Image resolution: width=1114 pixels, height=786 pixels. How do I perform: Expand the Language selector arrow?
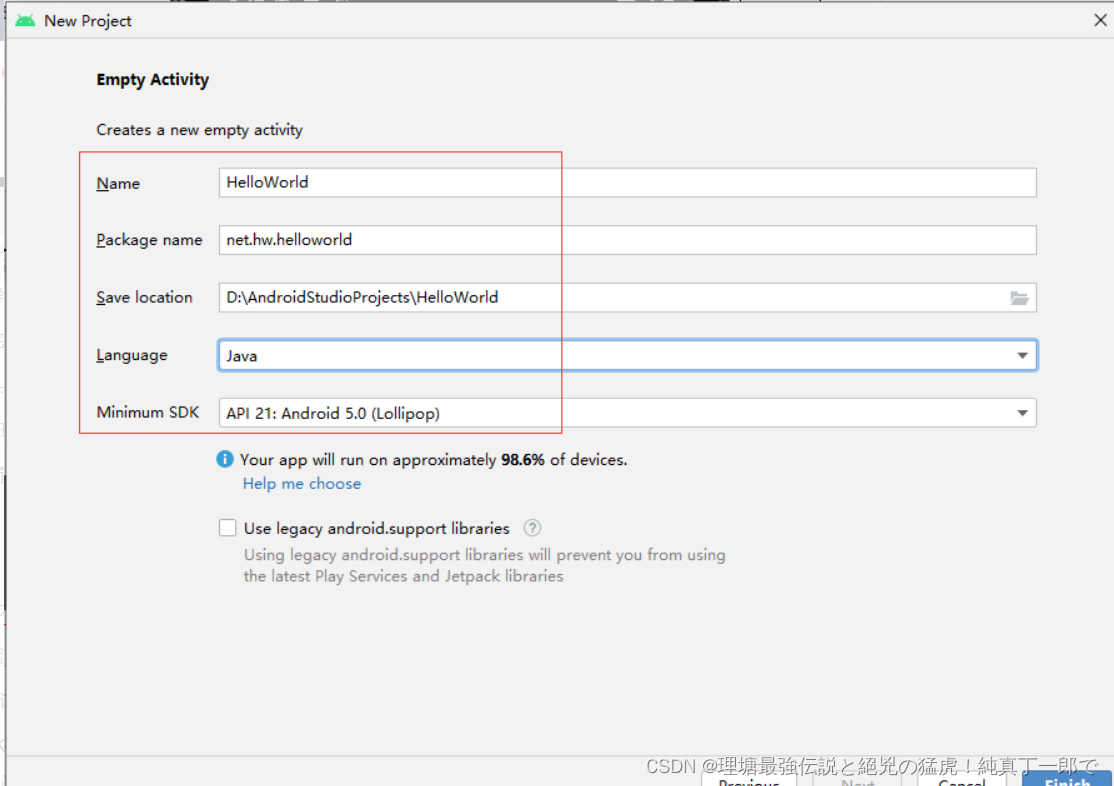pos(1022,355)
